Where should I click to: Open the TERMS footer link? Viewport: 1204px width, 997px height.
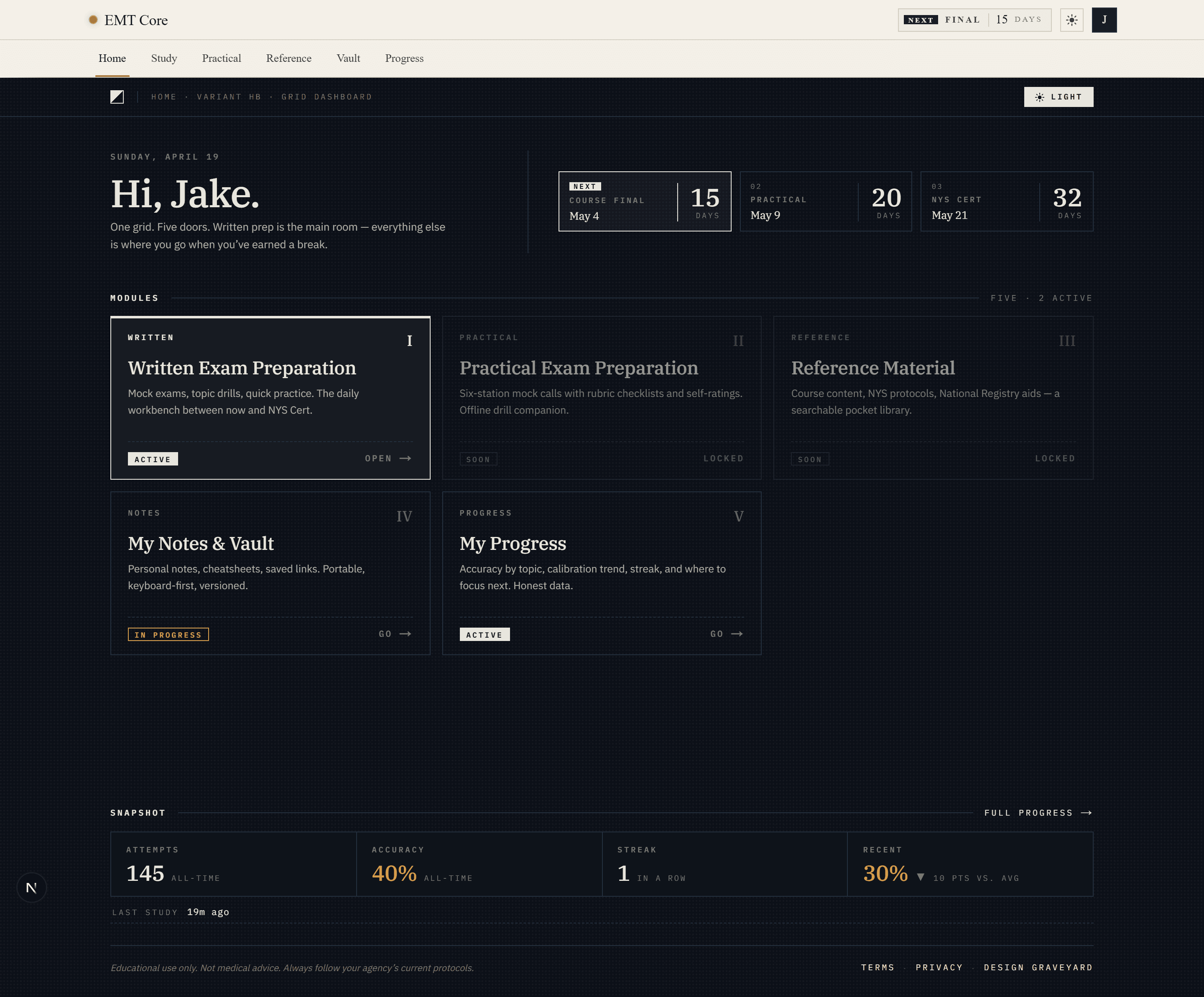878,968
